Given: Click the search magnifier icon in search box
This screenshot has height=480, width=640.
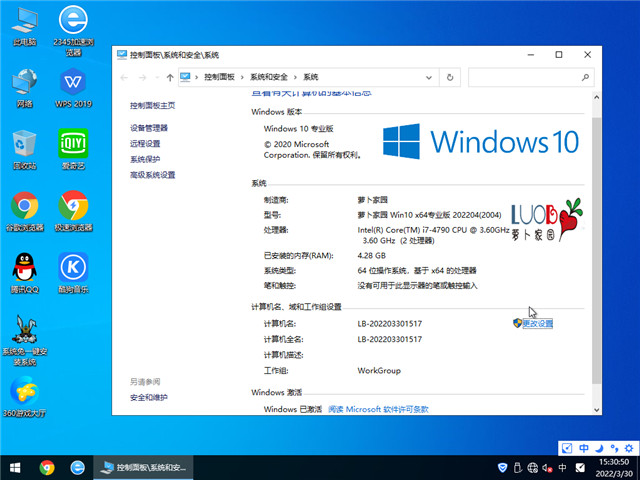Looking at the screenshot, I should [x=585, y=77].
